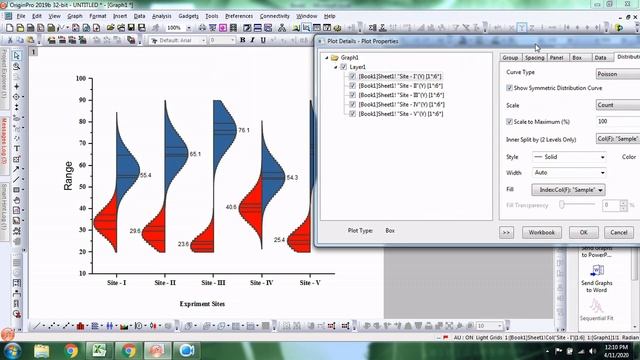Switch to the Box tab

click(x=577, y=58)
